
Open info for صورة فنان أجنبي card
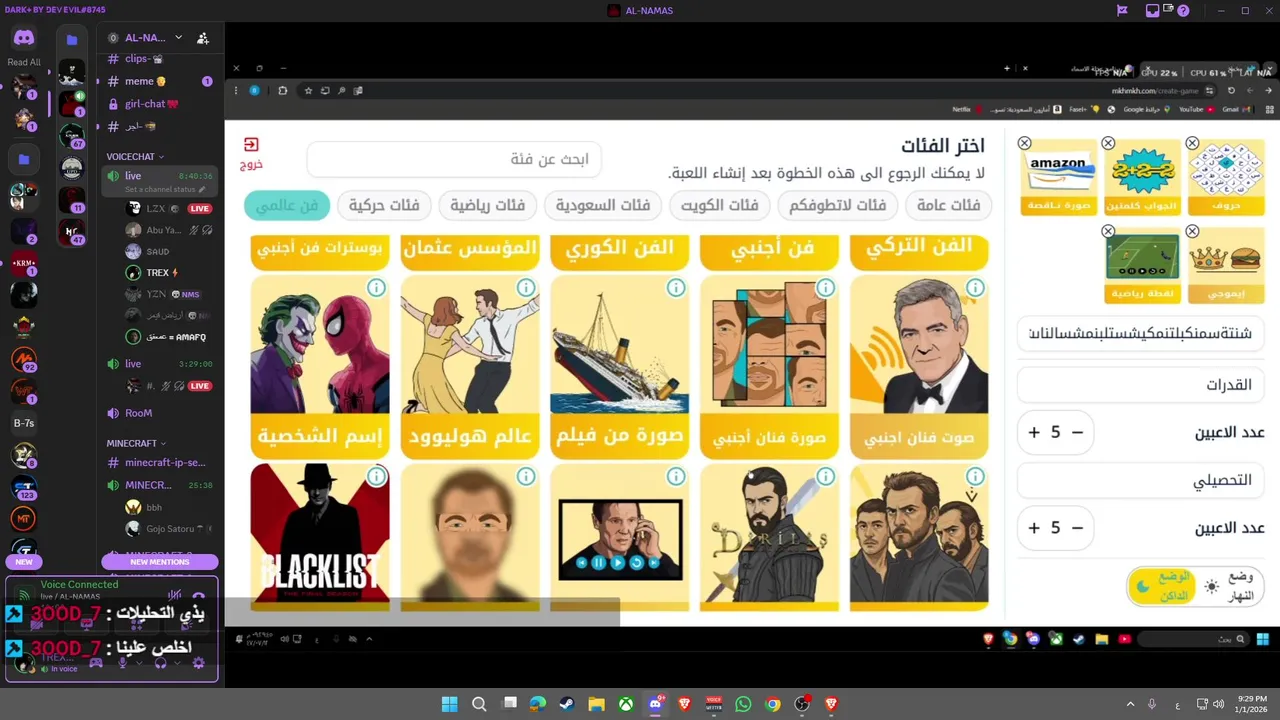(825, 288)
